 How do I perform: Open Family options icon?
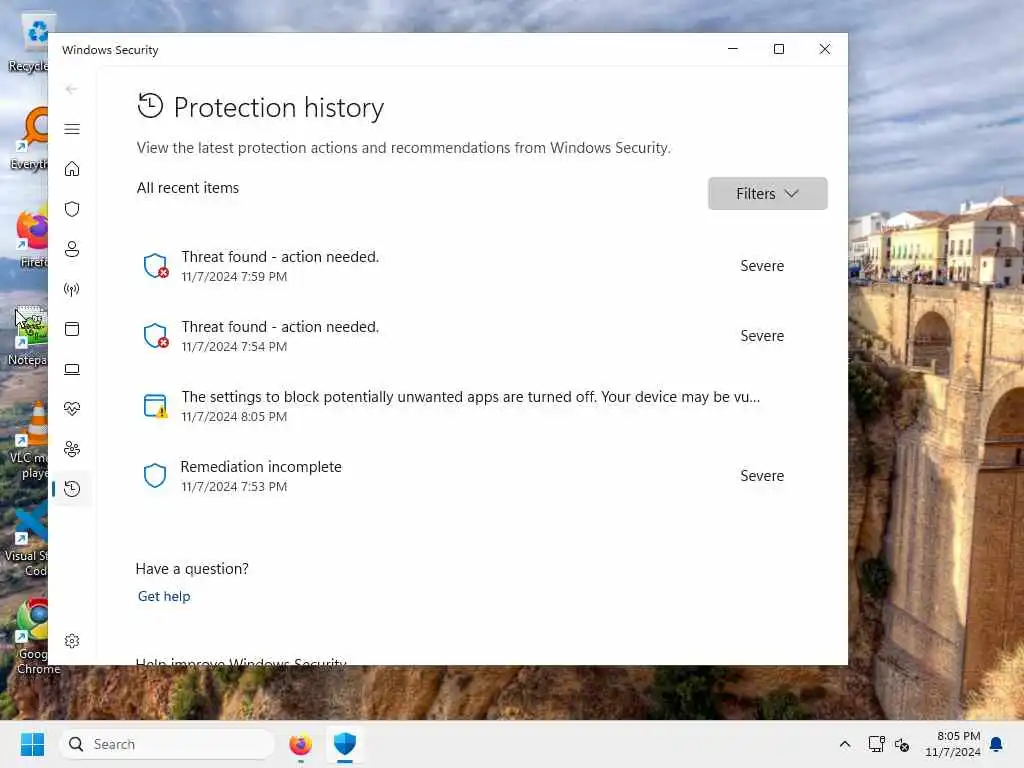pos(72,449)
